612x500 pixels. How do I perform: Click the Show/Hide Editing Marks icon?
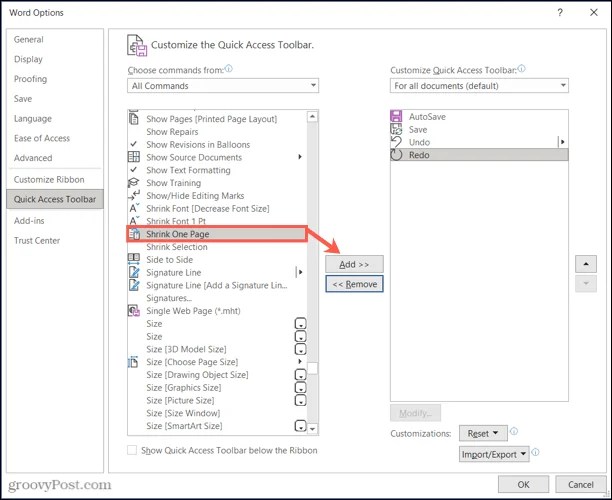(133, 195)
